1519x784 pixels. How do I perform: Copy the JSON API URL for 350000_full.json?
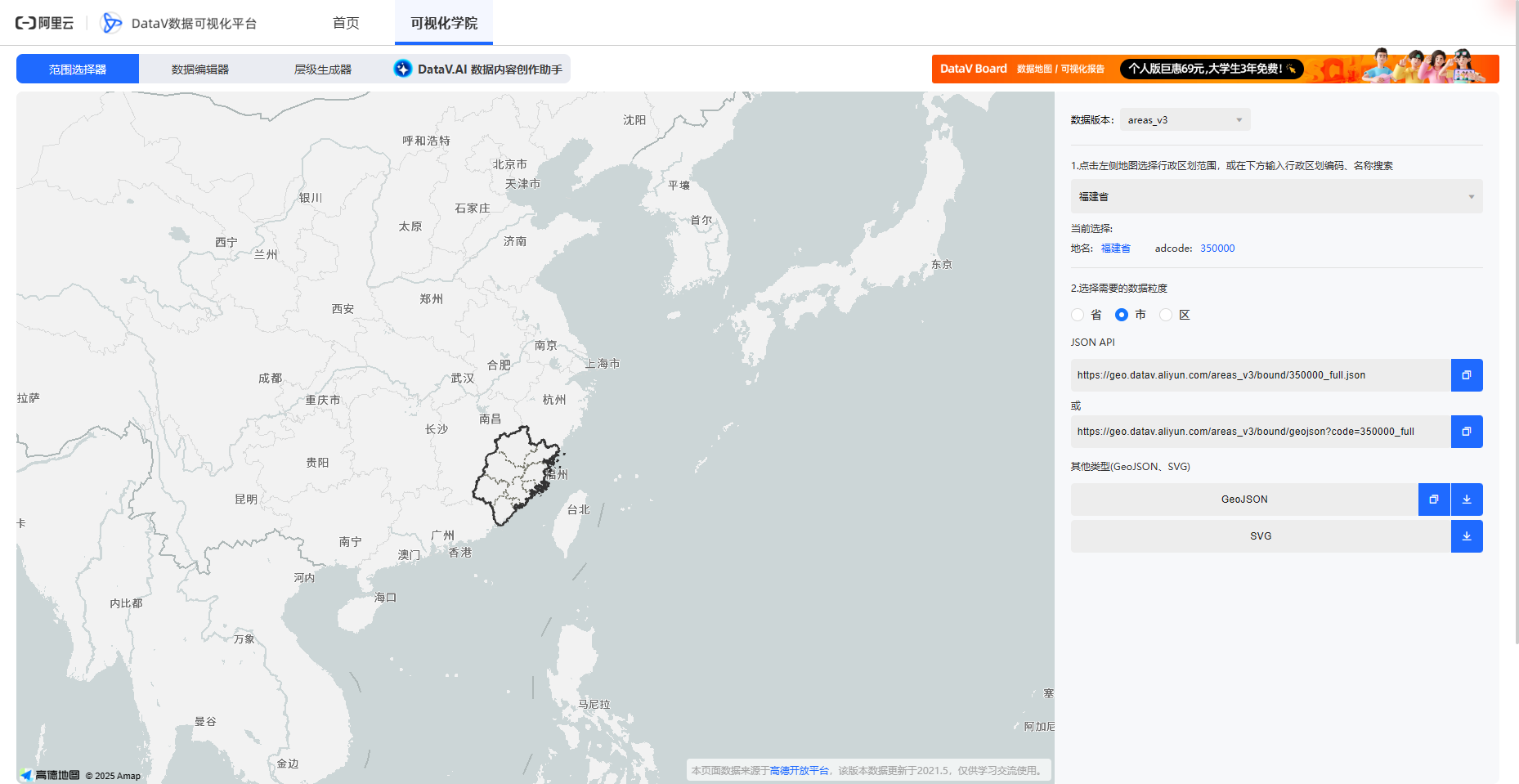point(1467,375)
